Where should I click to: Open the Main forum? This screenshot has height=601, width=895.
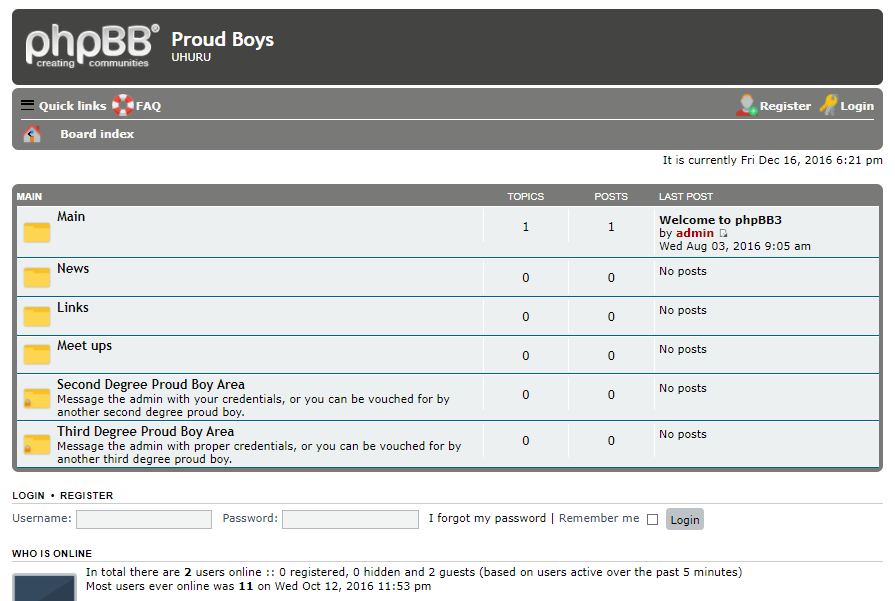(x=71, y=216)
